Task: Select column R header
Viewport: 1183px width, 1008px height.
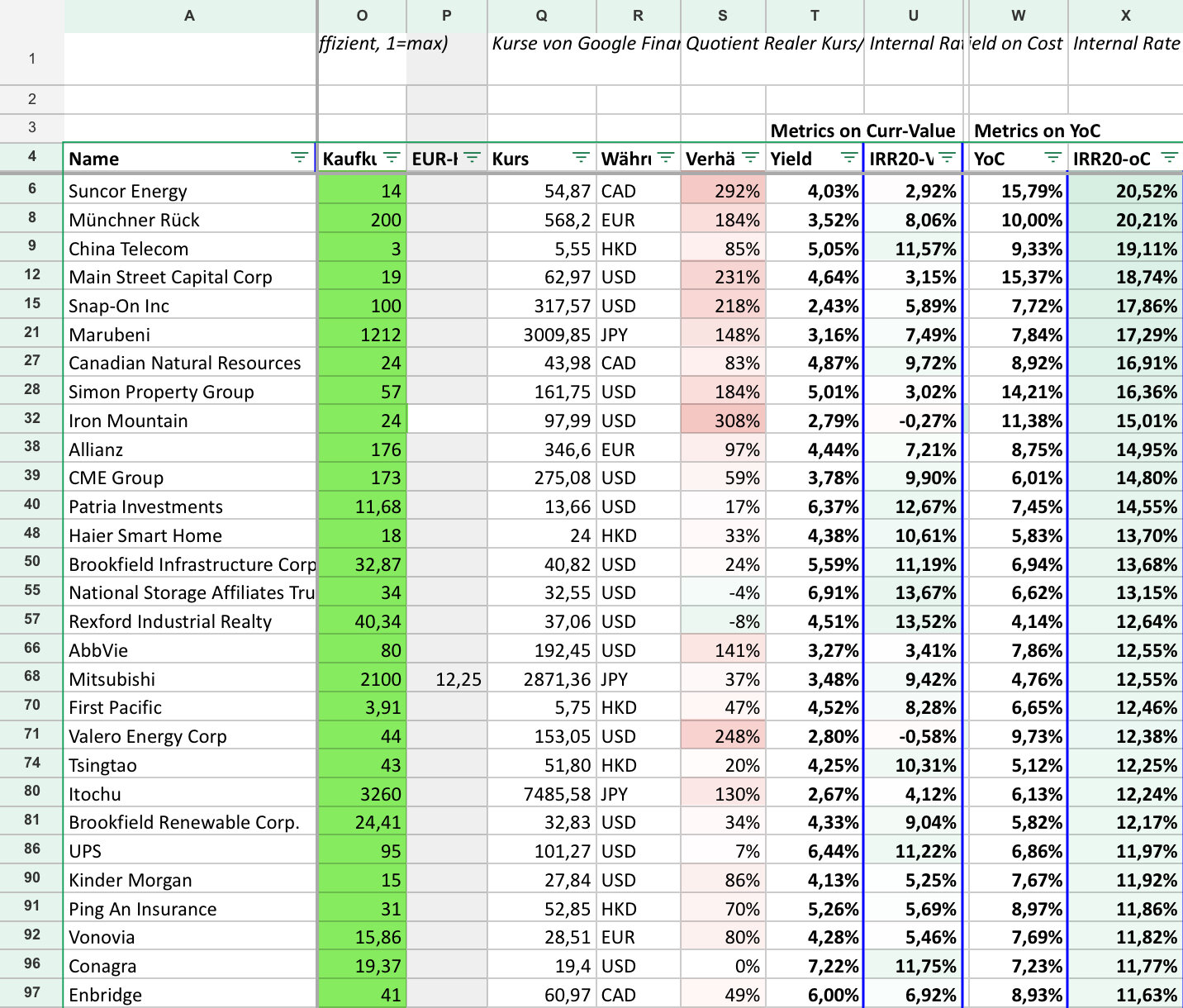Action: click(x=639, y=16)
